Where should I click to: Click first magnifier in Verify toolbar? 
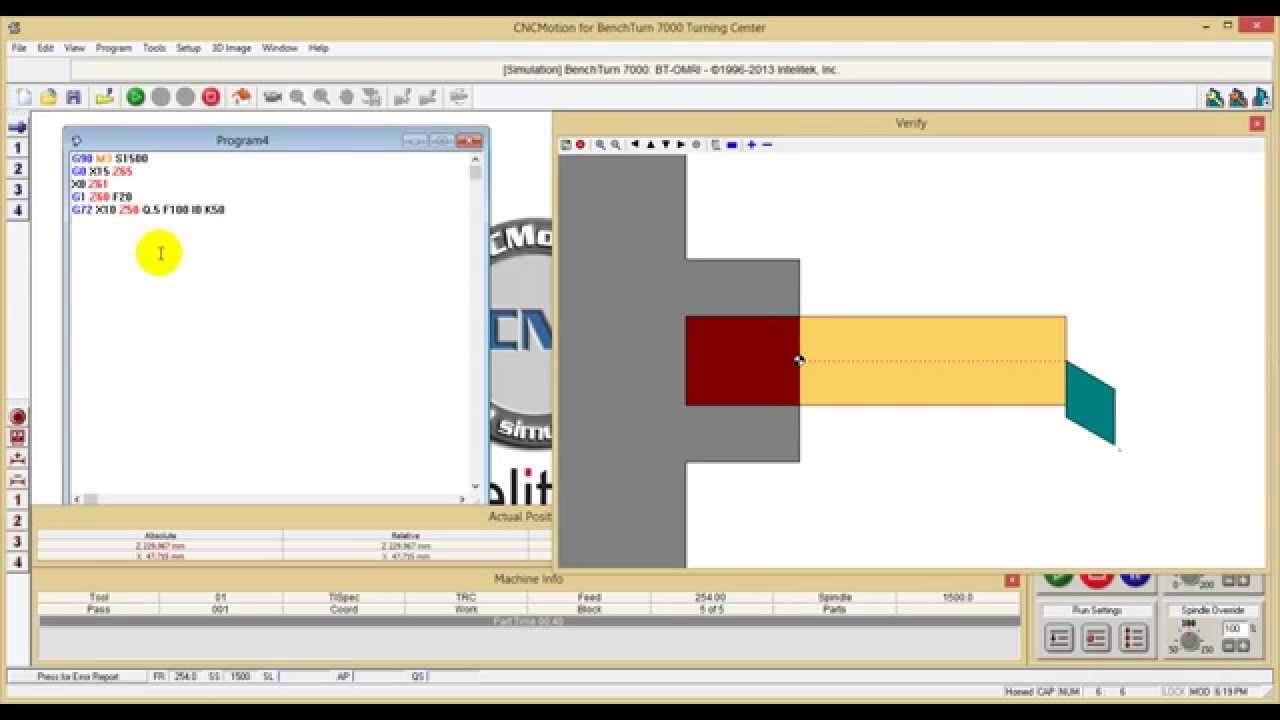[x=601, y=145]
